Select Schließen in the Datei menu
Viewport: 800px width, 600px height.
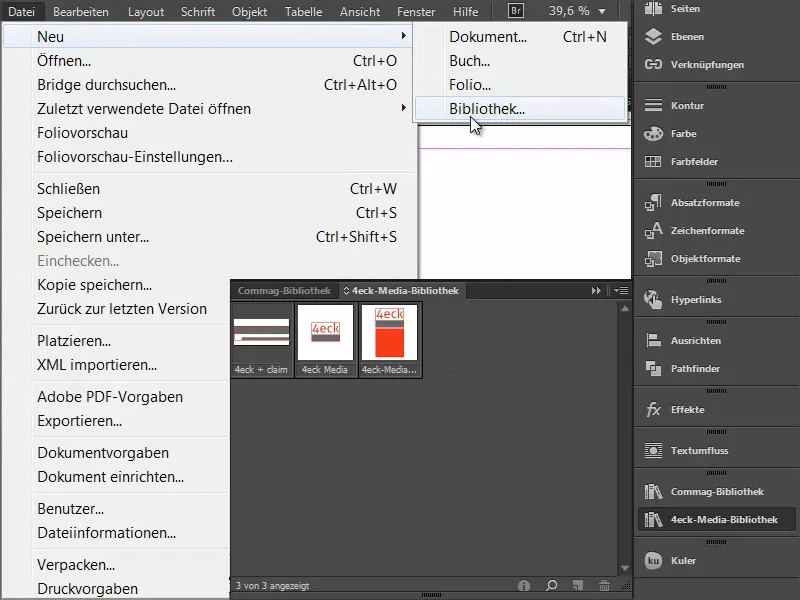(x=208, y=189)
